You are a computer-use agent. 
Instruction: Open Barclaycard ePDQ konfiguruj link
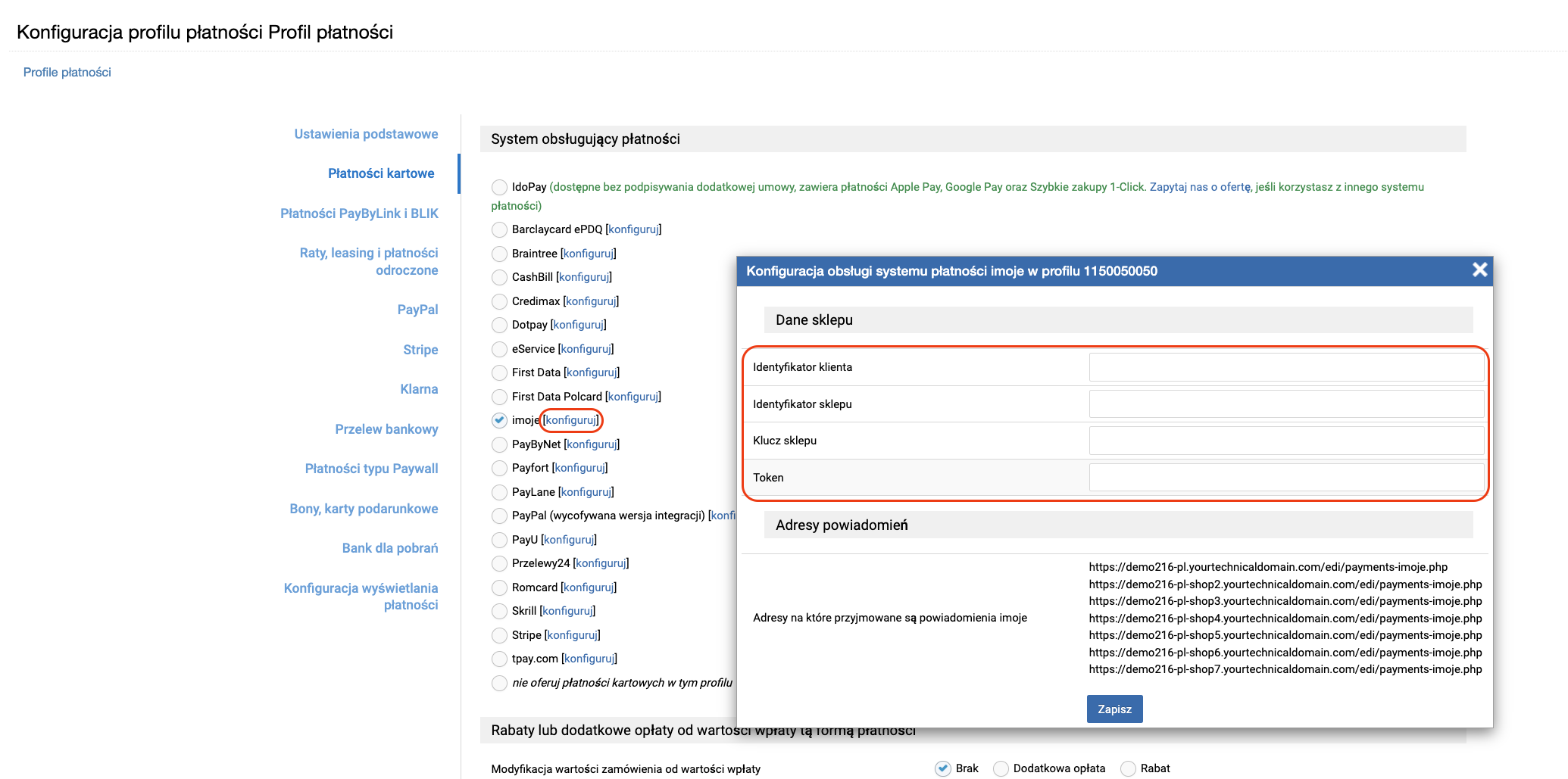pyautogui.click(x=633, y=229)
